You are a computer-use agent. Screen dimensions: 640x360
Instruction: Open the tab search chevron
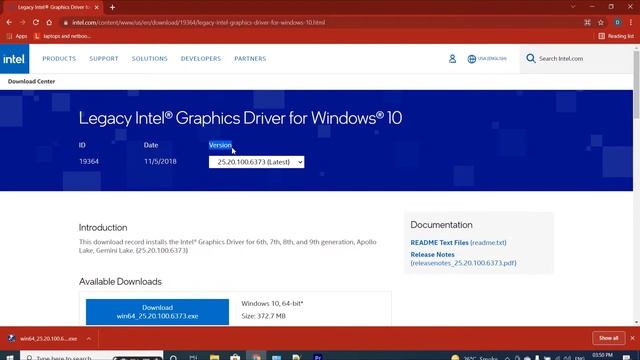coord(573,7)
